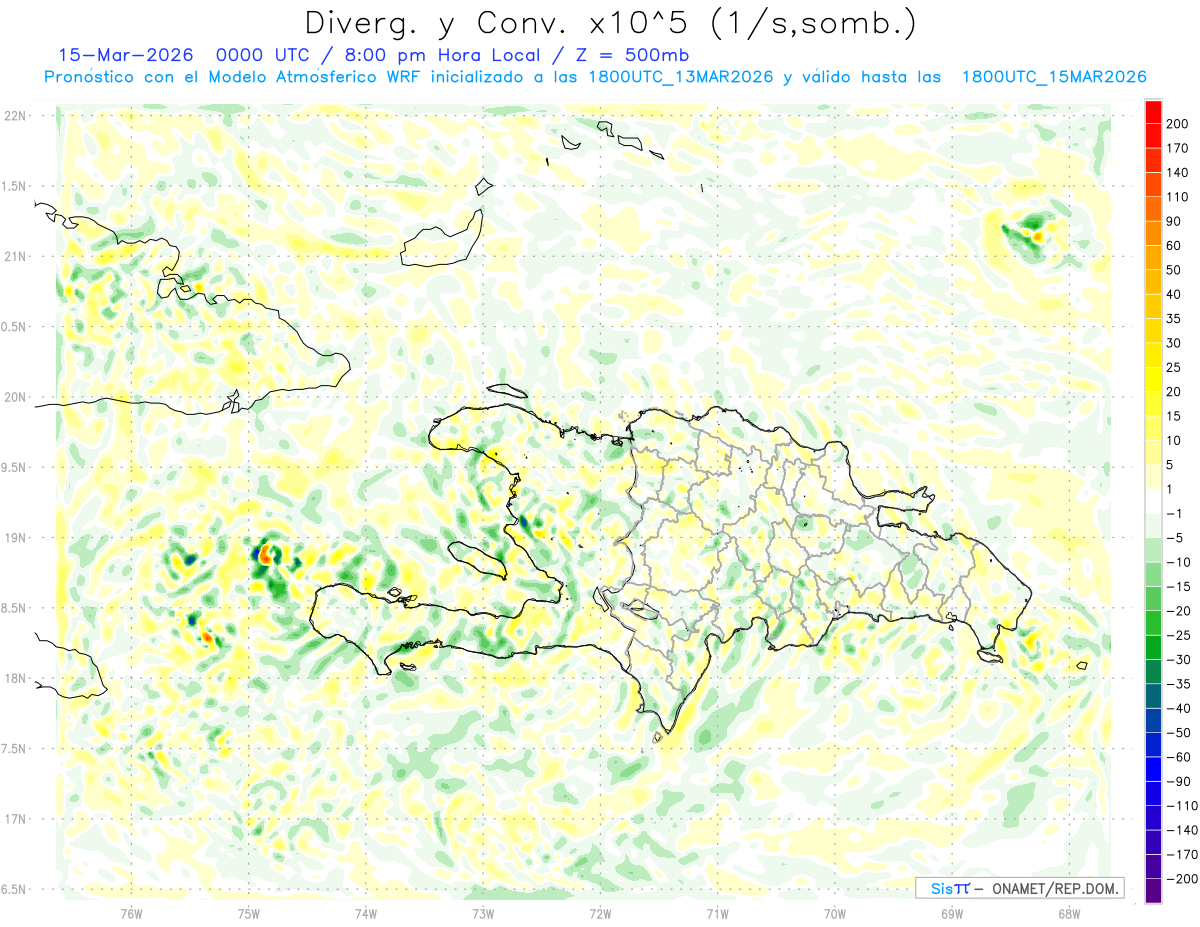Click the '74W' longitude label
The image size is (1200, 927).
[366, 914]
